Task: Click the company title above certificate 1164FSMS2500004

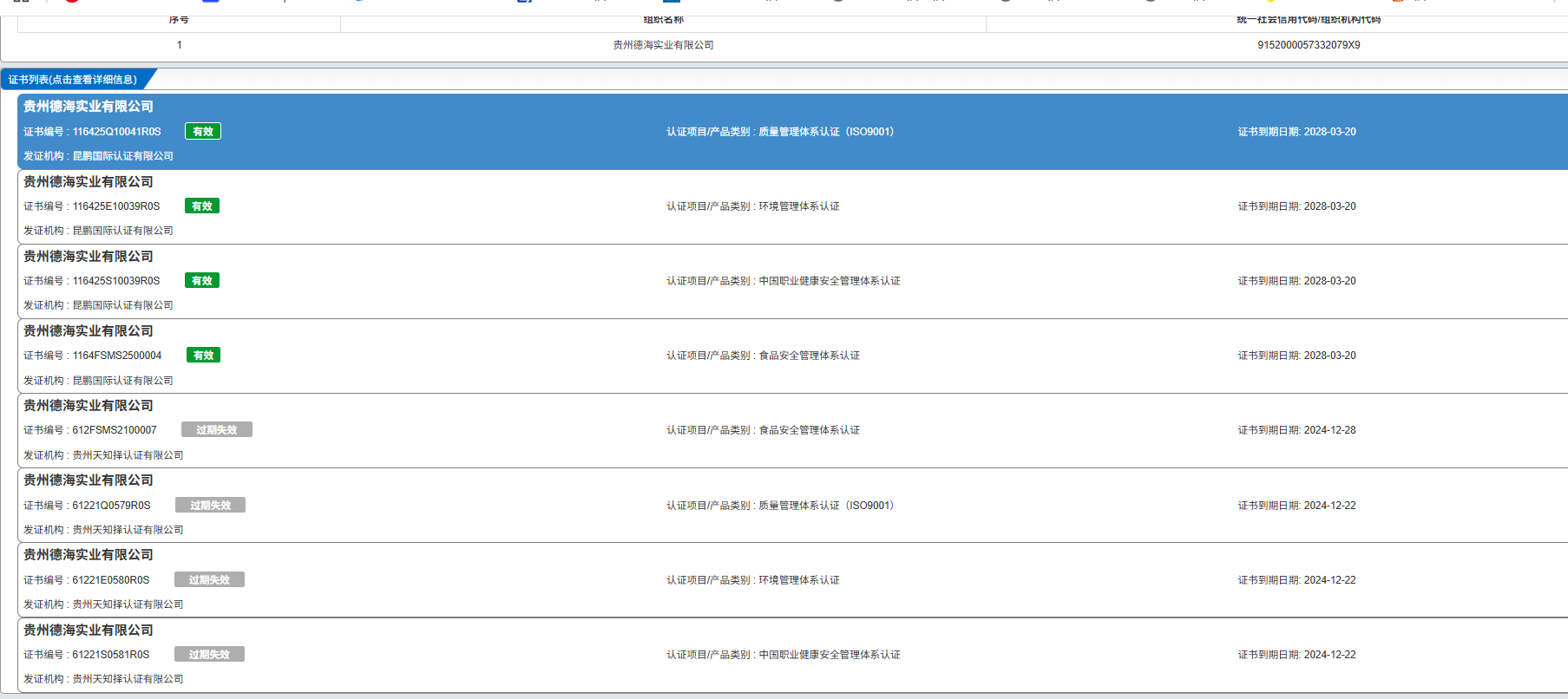Action: tap(89, 331)
